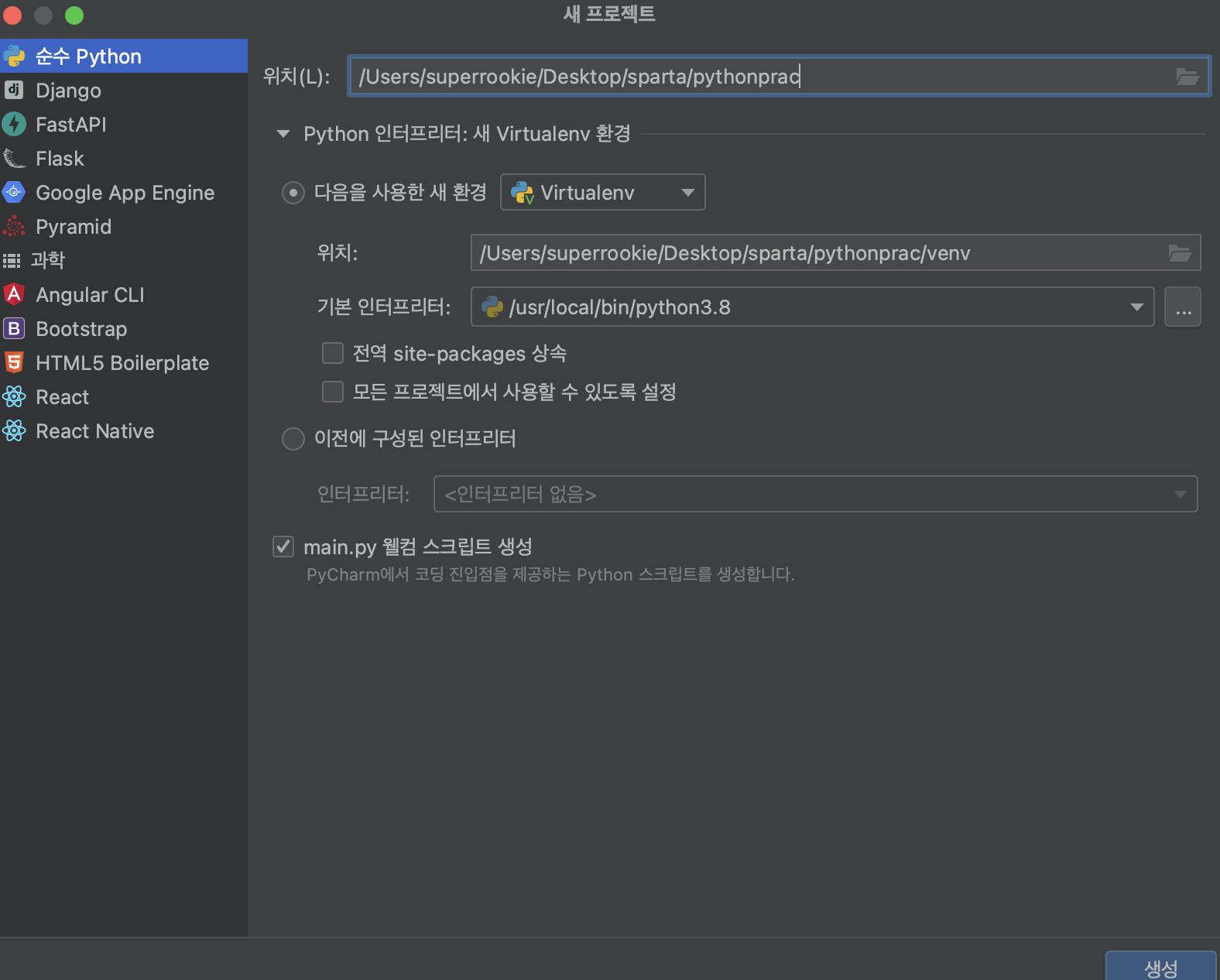Click the React Native atom icon

coord(14,430)
